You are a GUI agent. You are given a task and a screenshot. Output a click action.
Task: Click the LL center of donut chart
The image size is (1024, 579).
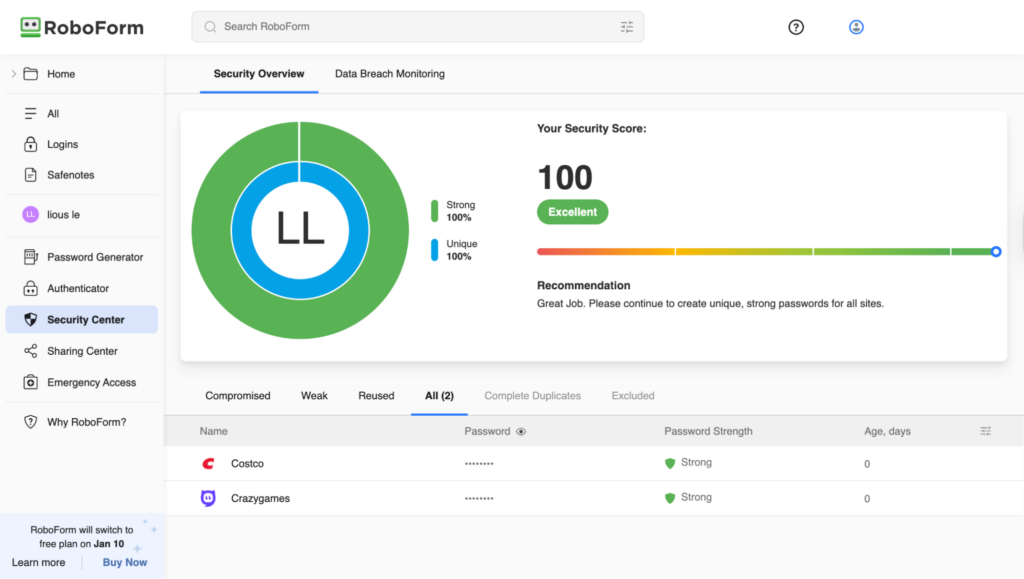click(300, 229)
